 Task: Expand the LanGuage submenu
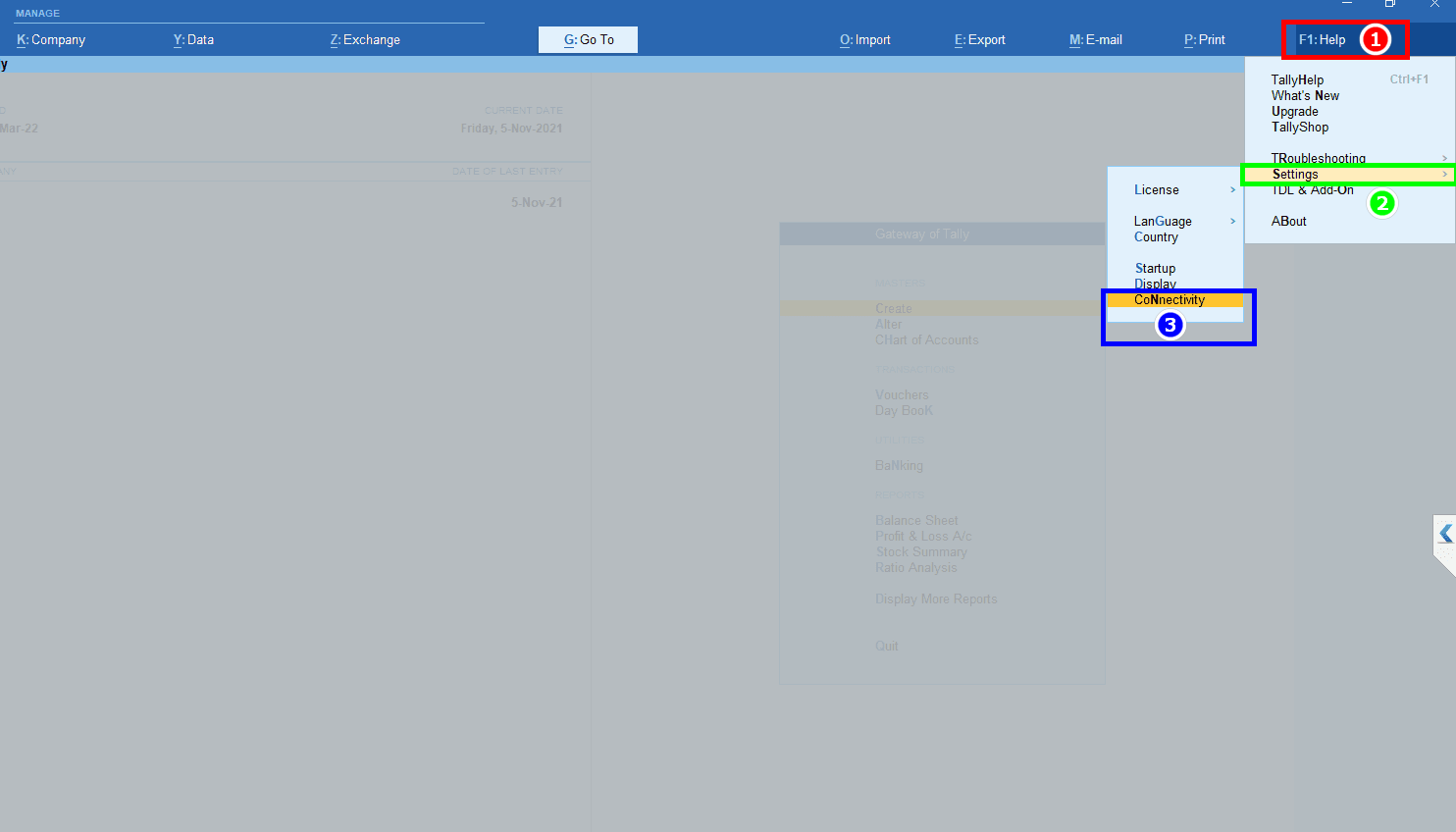coord(1175,221)
